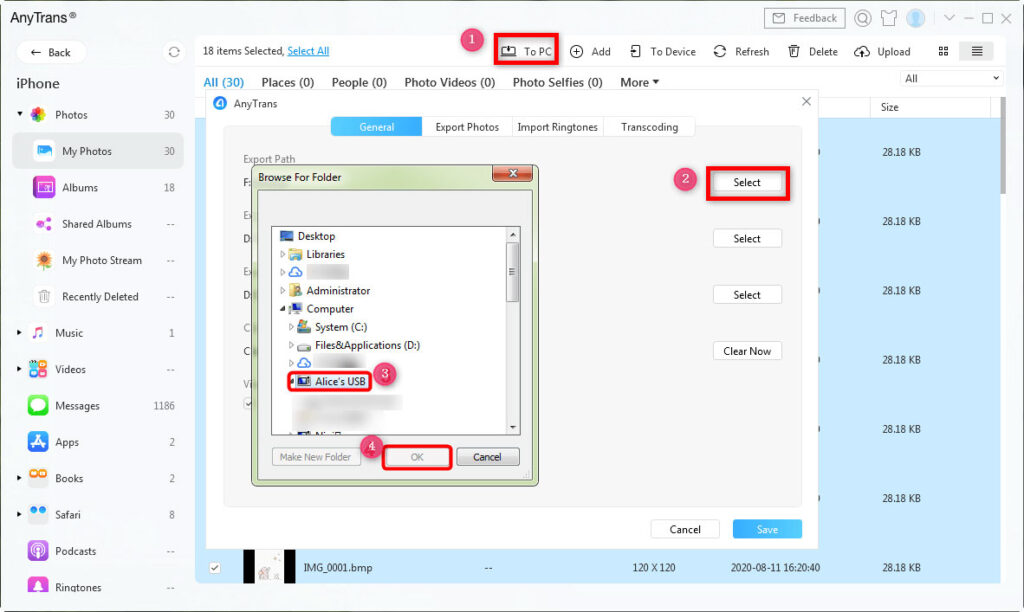
Task: Expand the Books tree arrow
Action: click(19, 478)
